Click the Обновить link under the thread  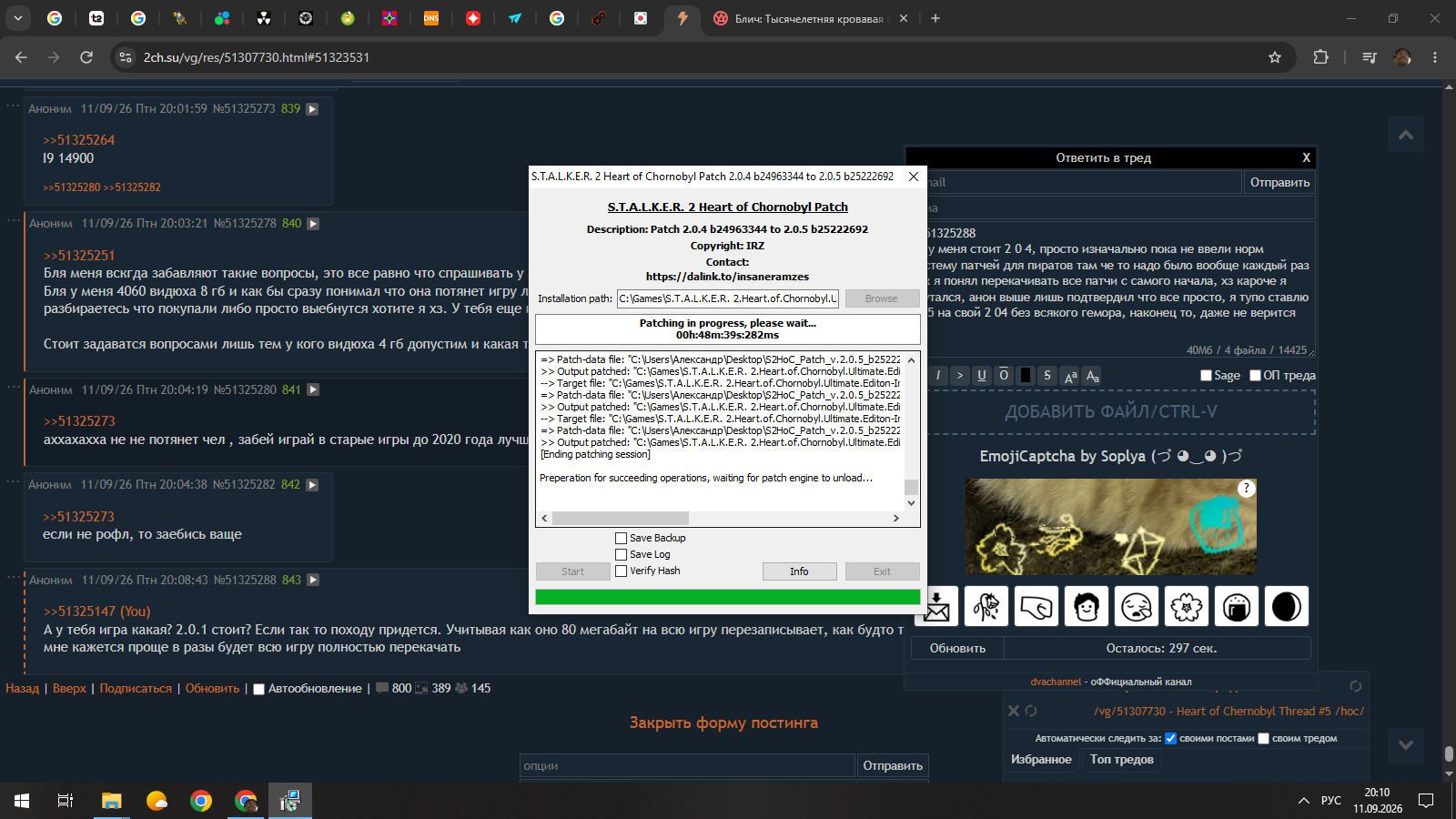click(x=212, y=688)
